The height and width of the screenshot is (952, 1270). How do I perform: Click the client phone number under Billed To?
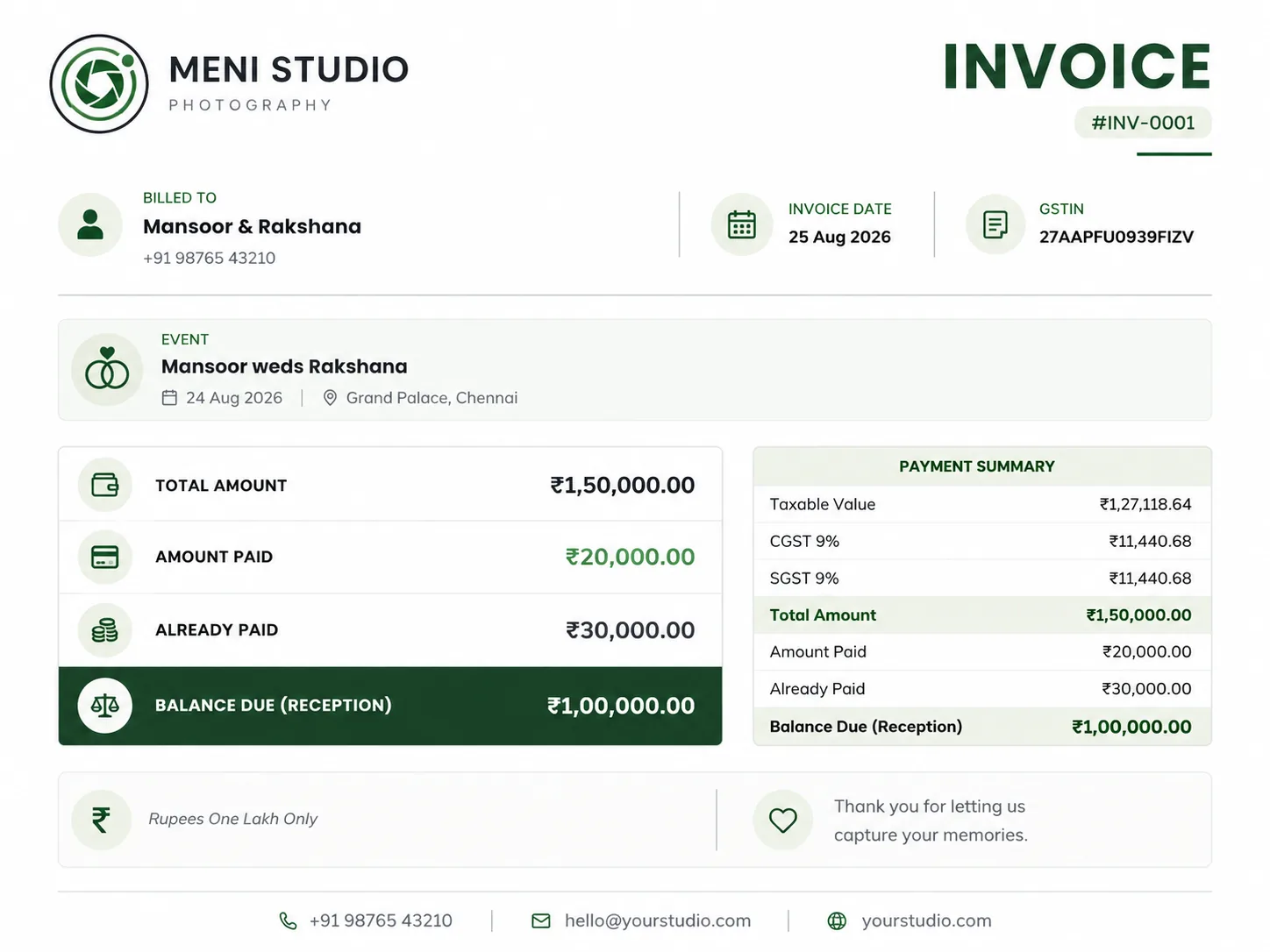pyautogui.click(x=209, y=258)
